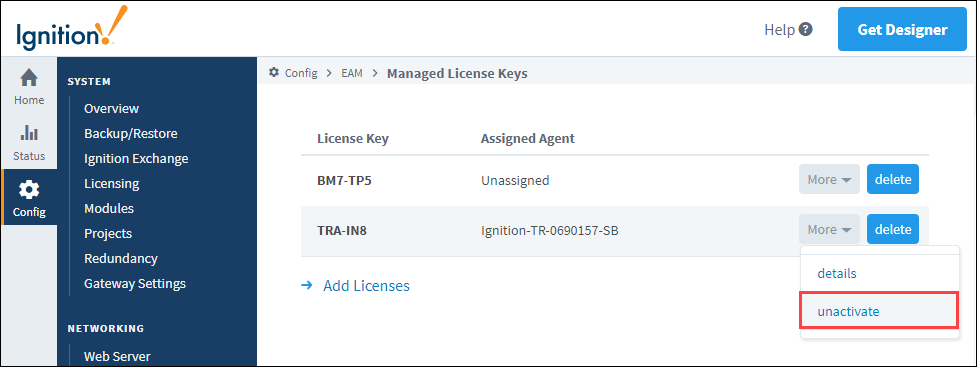This screenshot has width=977, height=367.
Task: Expand More dropdown for BM7-TP5
Action: pos(829,179)
